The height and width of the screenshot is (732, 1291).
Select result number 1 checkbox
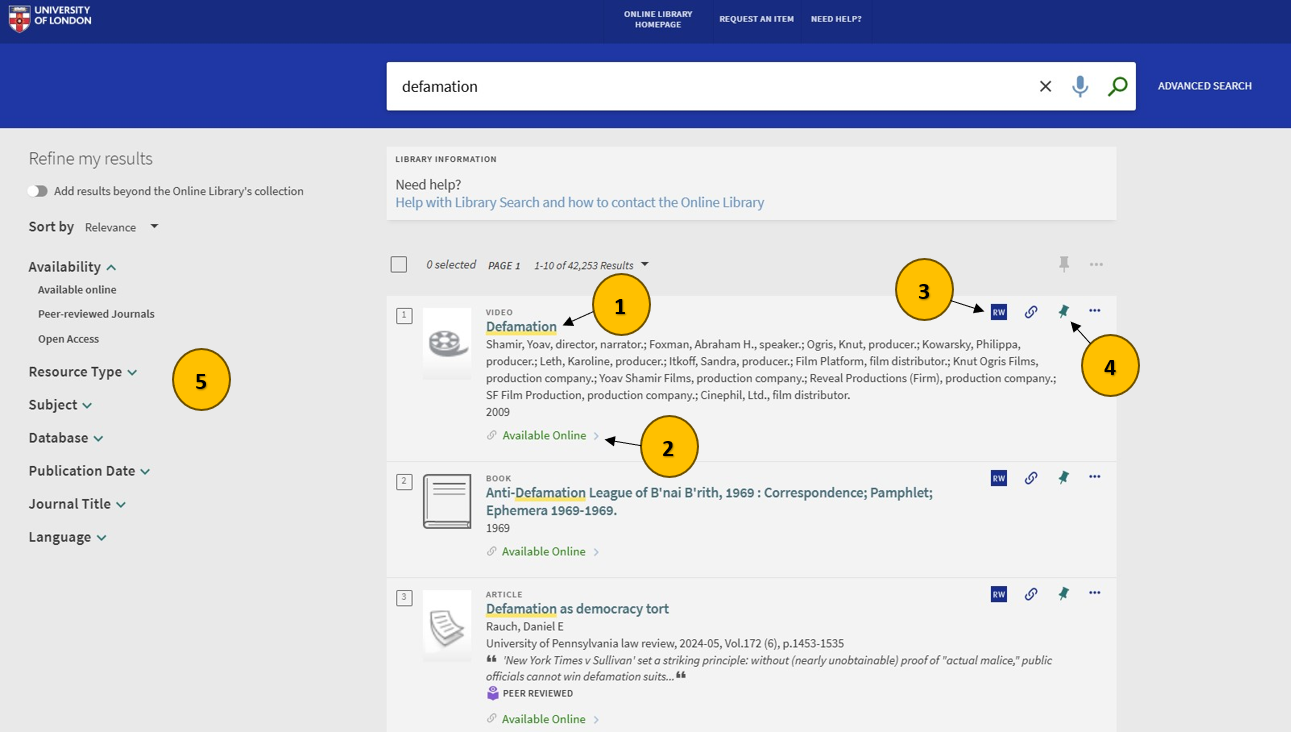[404, 316]
